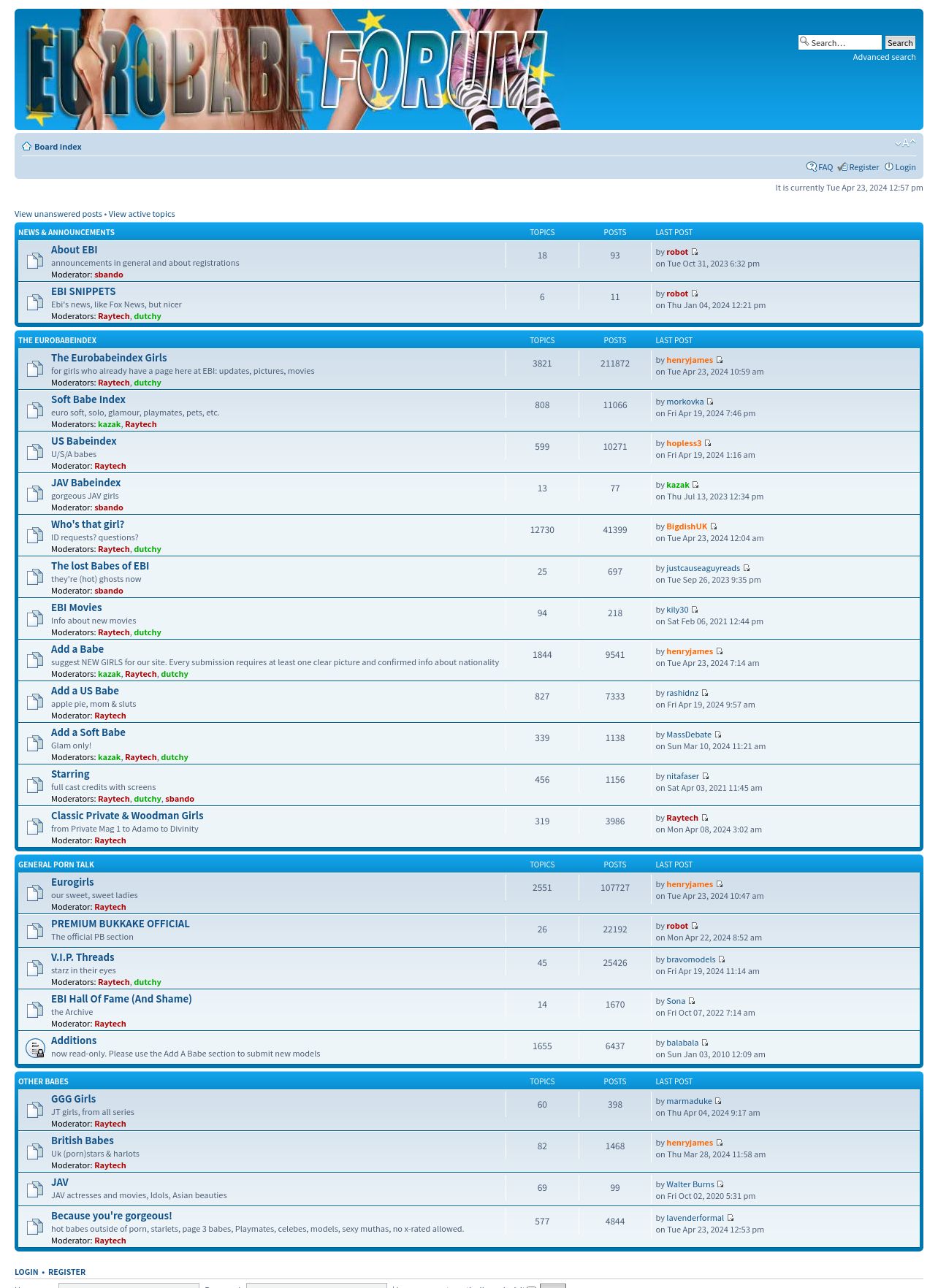Open latest post icon beside lavenderformal
Image resolution: width=938 pixels, height=1288 pixels.
coord(731,1218)
